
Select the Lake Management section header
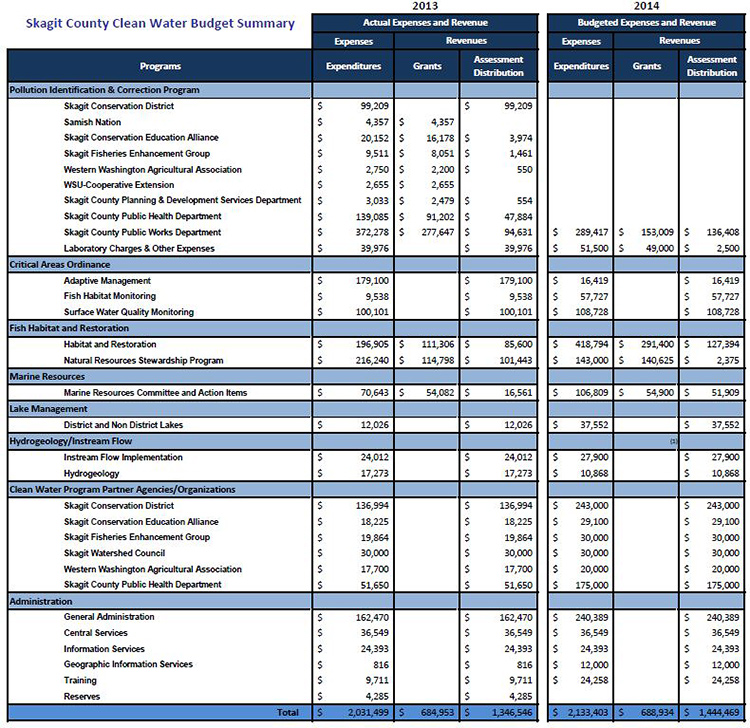pyautogui.click(x=51, y=409)
